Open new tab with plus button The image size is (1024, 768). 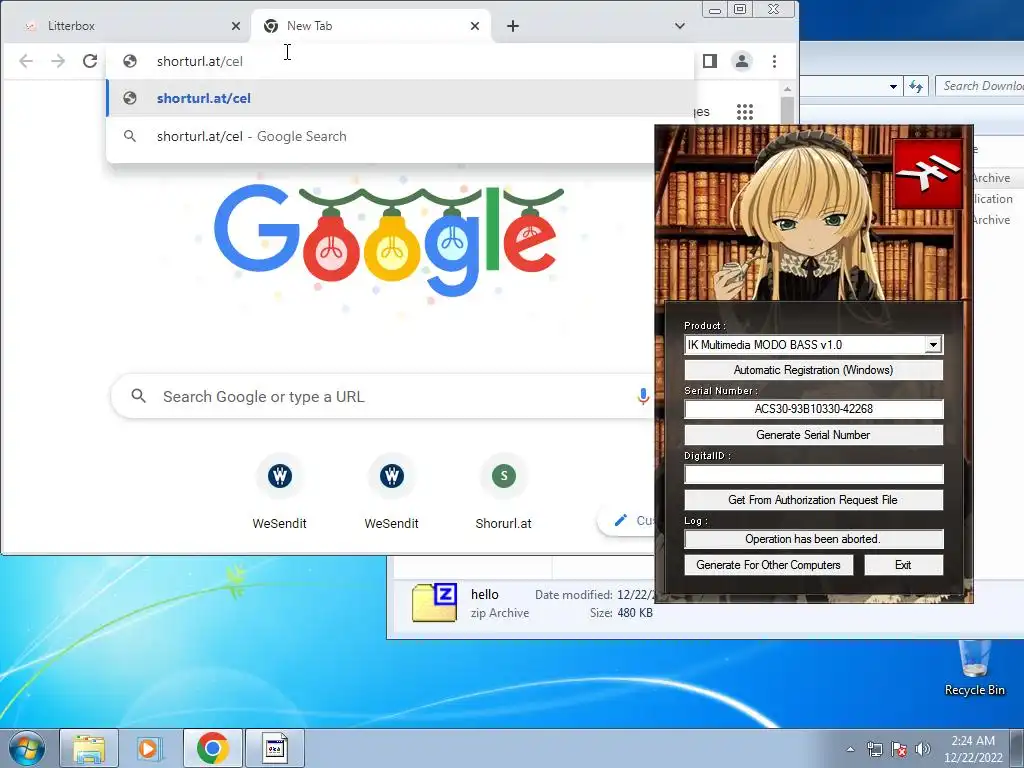[513, 25]
